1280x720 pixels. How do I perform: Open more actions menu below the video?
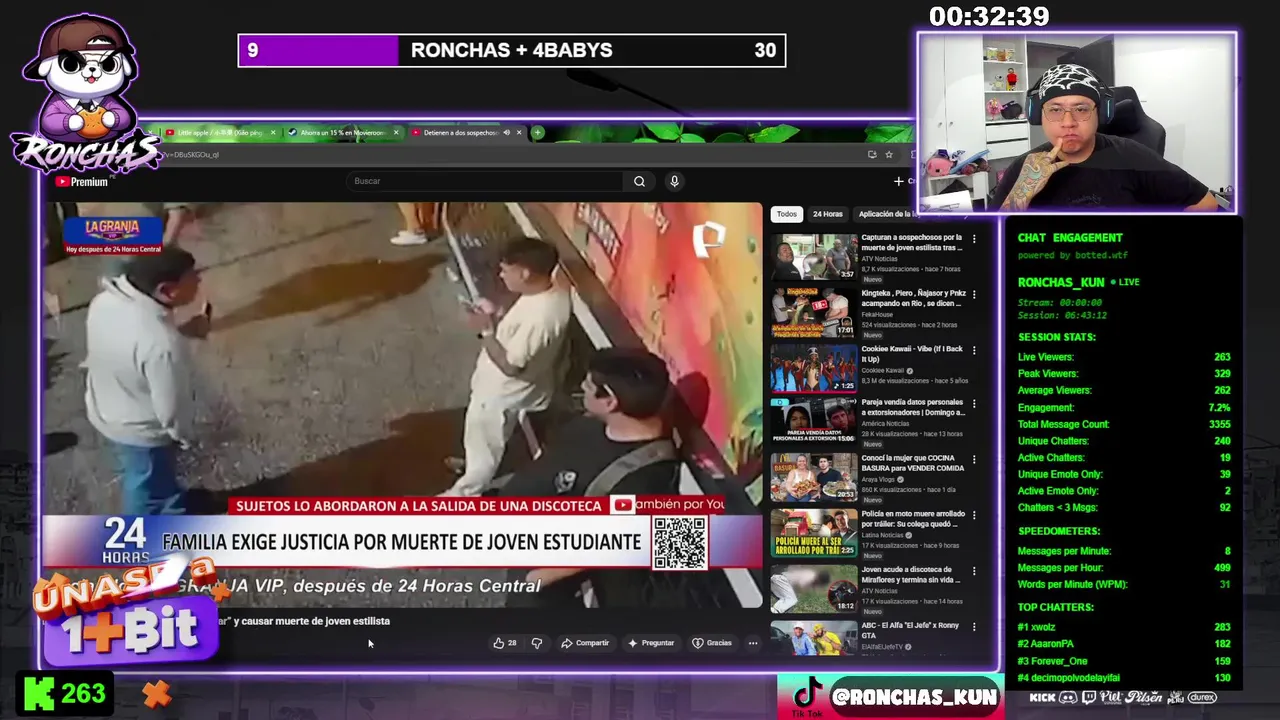753,643
